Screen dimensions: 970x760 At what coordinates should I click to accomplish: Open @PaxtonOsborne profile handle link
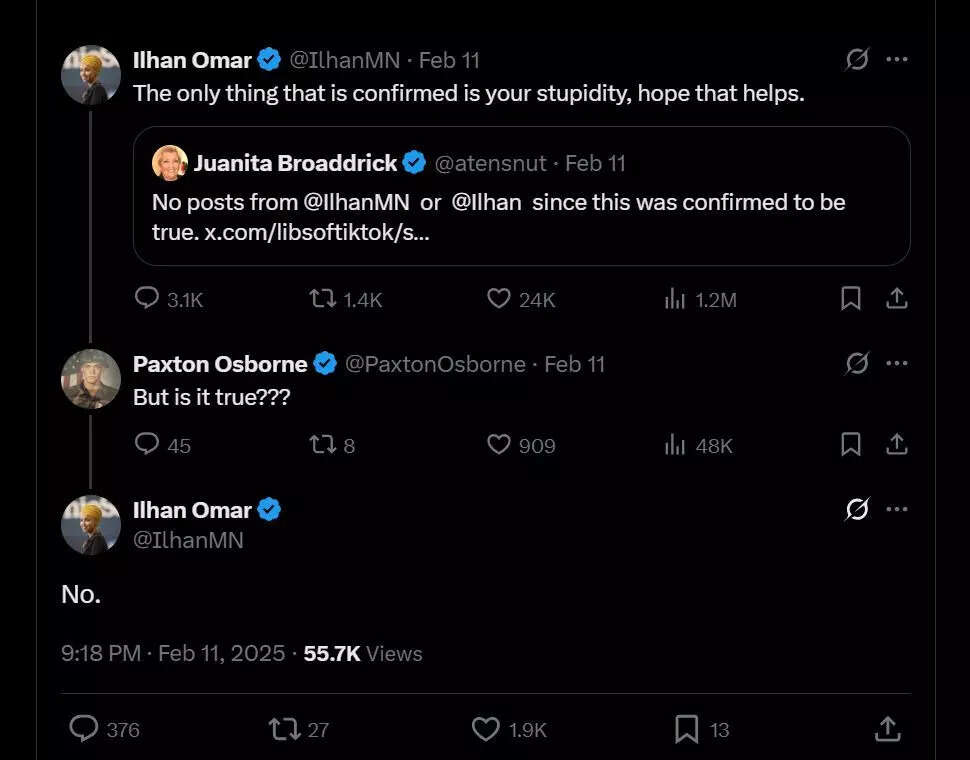coord(435,364)
